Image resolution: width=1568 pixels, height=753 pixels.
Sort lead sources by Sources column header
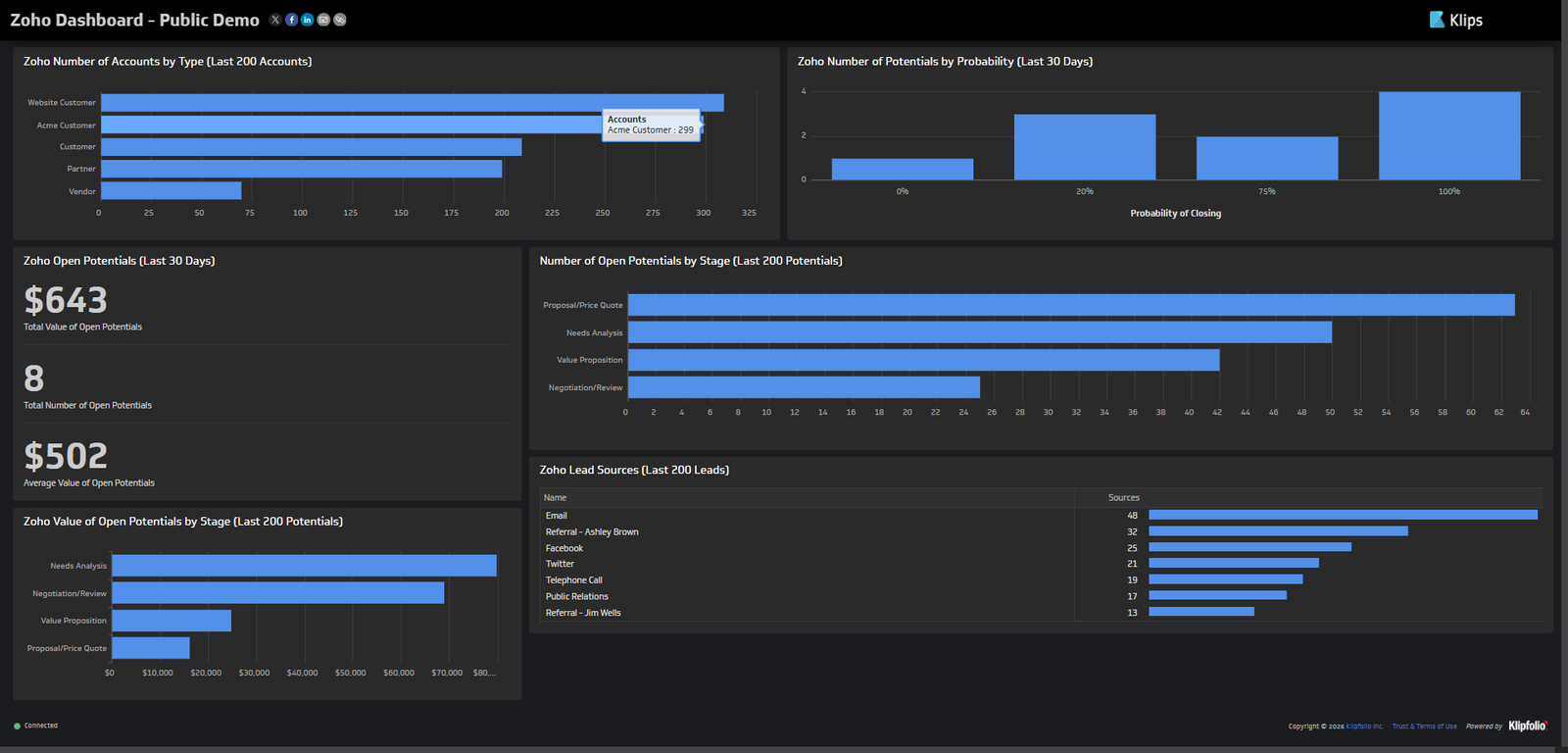pyautogui.click(x=1124, y=498)
